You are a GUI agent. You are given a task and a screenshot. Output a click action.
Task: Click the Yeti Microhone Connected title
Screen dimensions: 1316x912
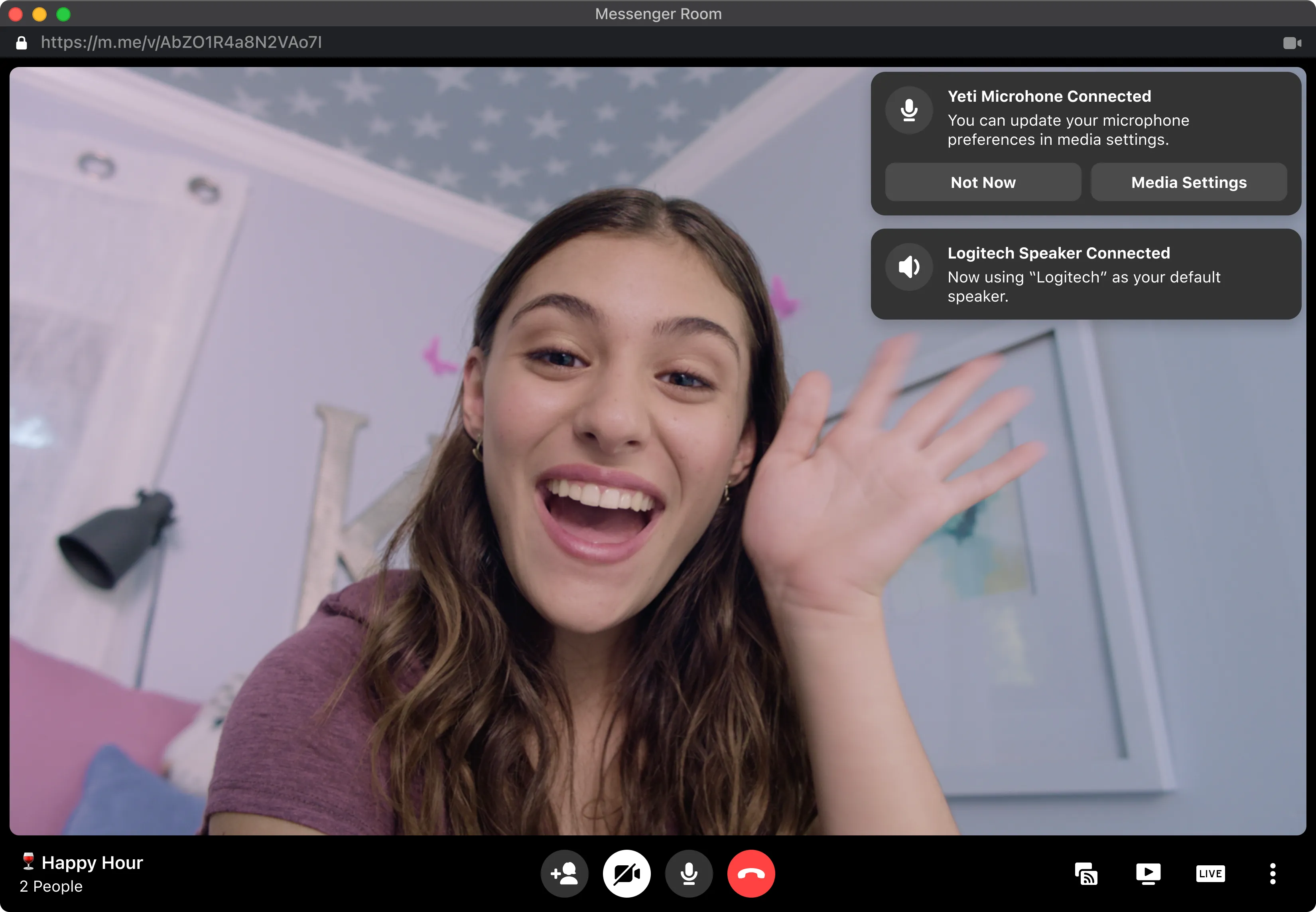[x=1049, y=96]
